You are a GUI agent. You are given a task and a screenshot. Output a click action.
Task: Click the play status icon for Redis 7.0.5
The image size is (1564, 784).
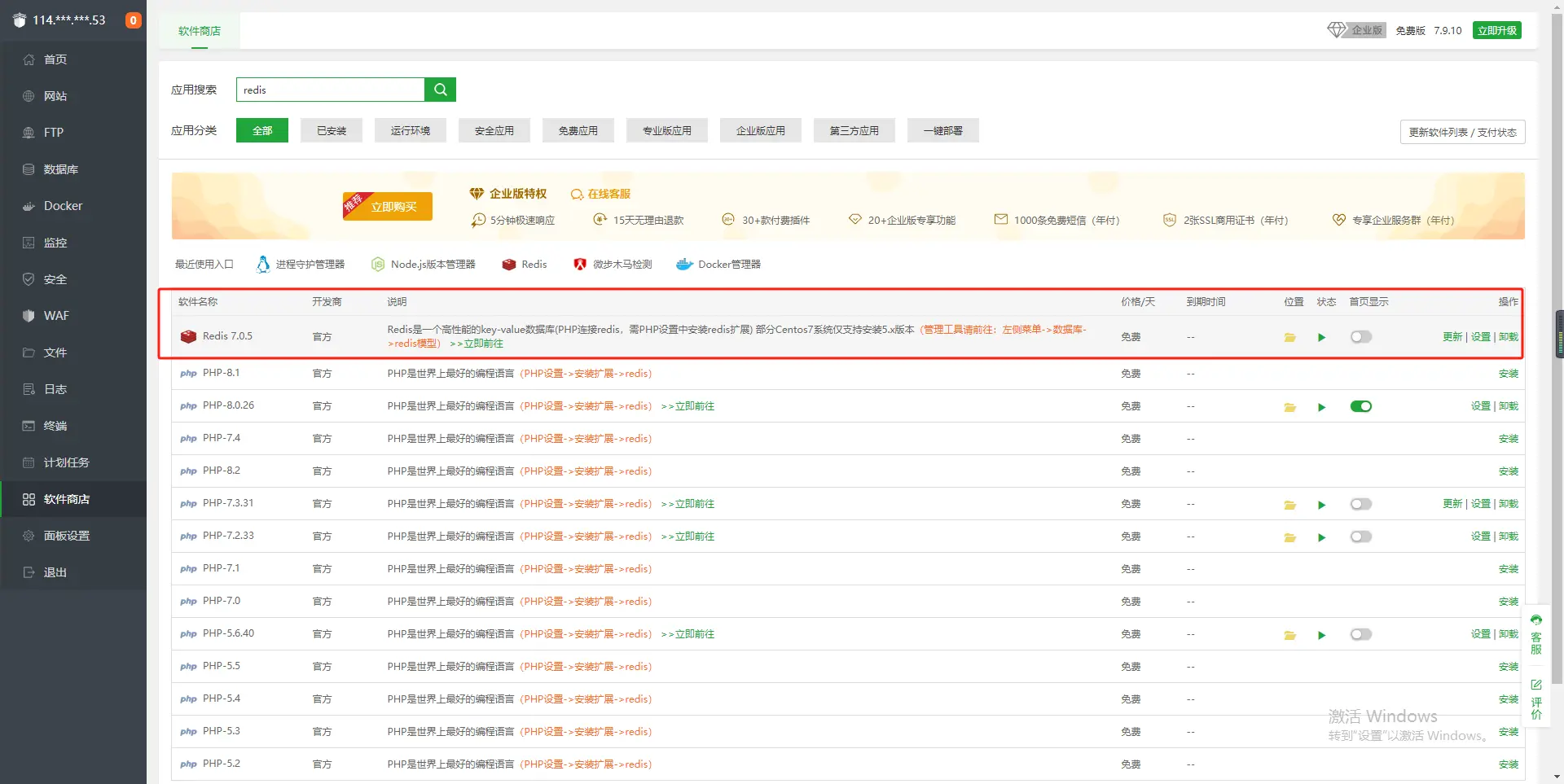(1321, 337)
